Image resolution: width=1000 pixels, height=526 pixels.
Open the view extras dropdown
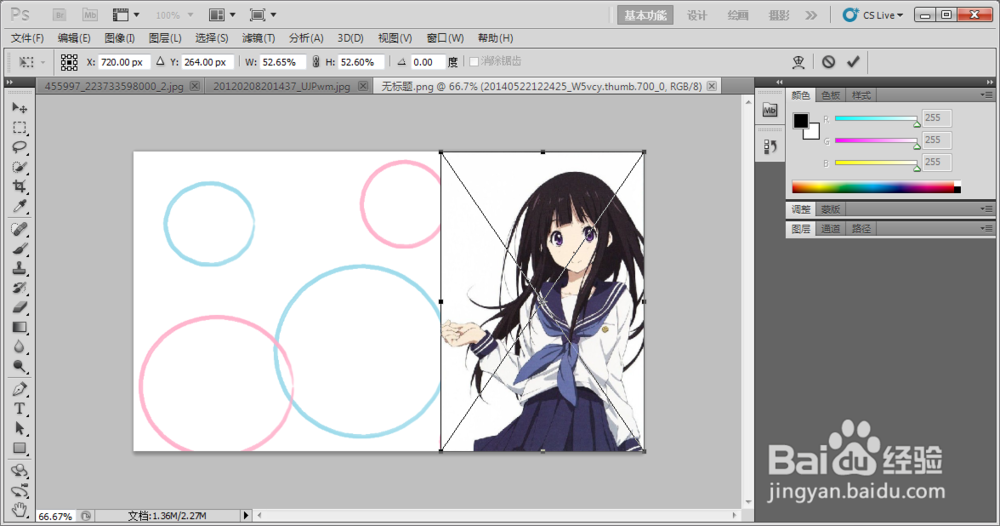[x=126, y=15]
